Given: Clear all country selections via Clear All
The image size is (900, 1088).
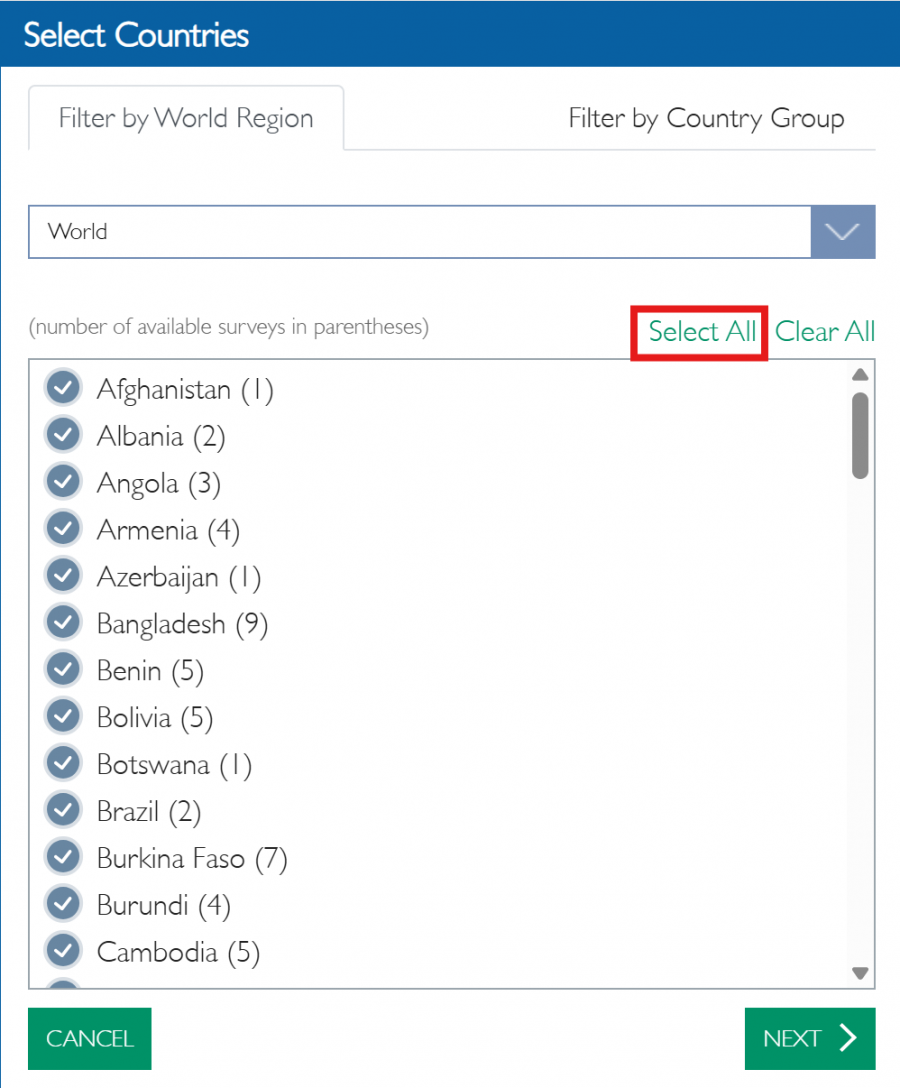Looking at the screenshot, I should (824, 331).
